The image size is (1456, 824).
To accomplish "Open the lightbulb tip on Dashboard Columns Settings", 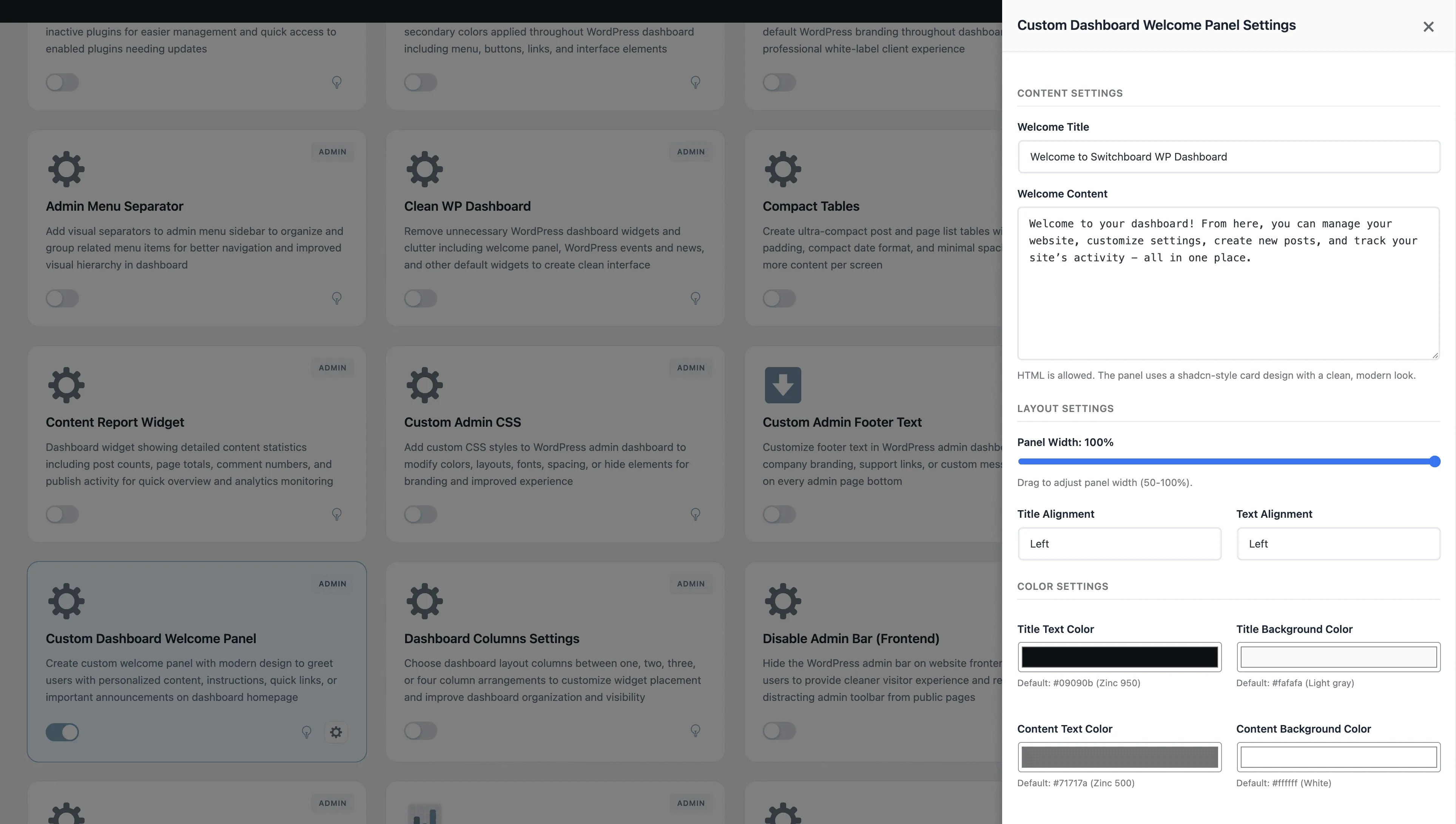I will 695,730.
